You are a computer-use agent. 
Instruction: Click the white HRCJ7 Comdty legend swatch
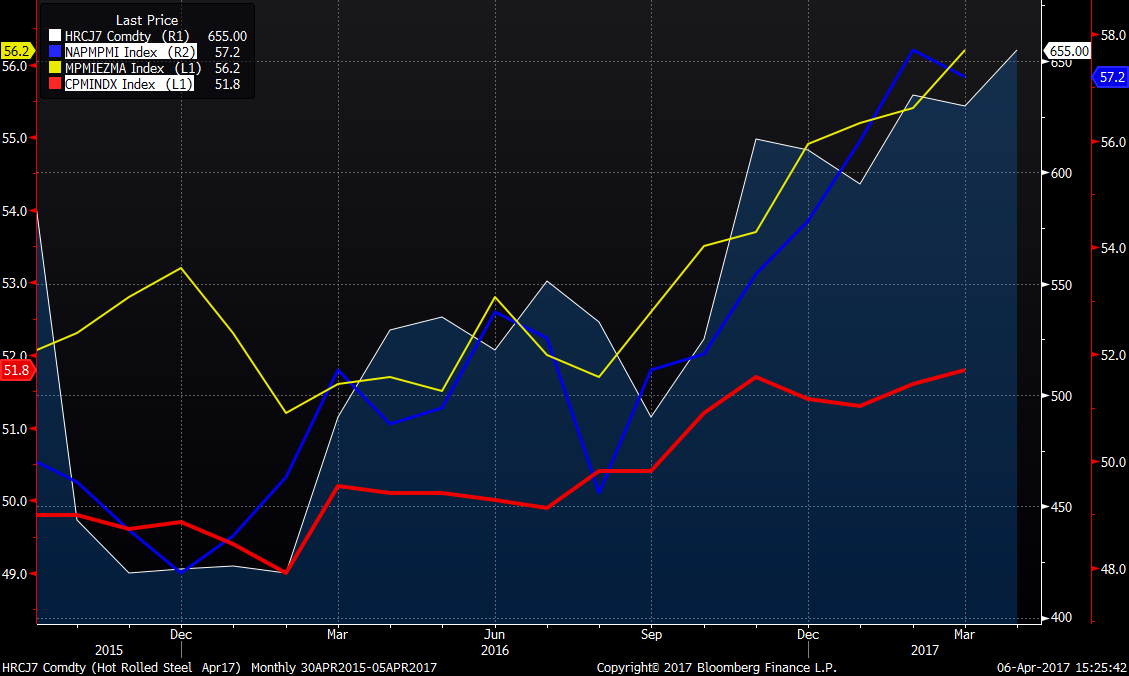tap(55, 36)
